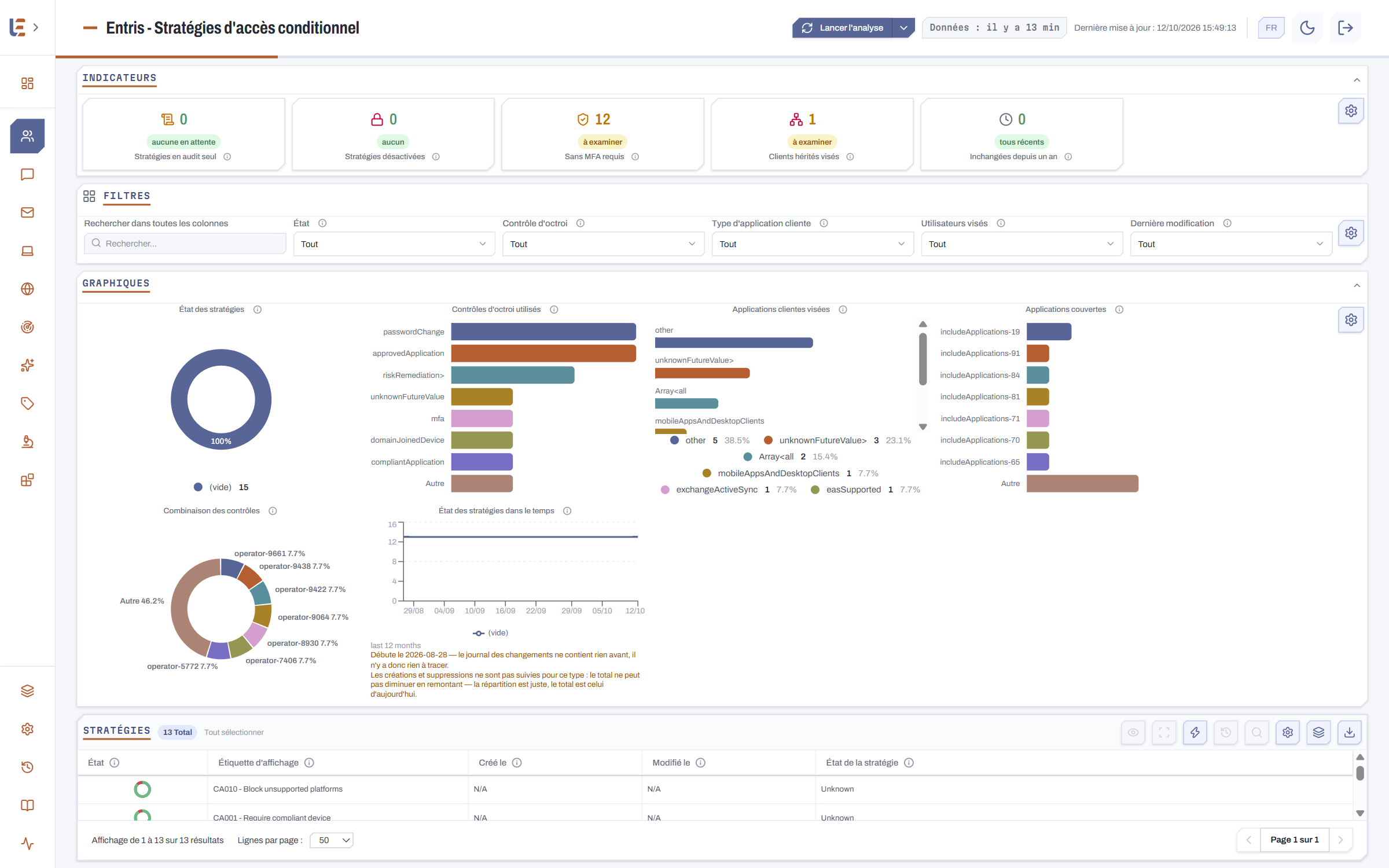Click the Lancer l'analyse button
Image resolution: width=1389 pixels, height=868 pixels.
coord(842,28)
